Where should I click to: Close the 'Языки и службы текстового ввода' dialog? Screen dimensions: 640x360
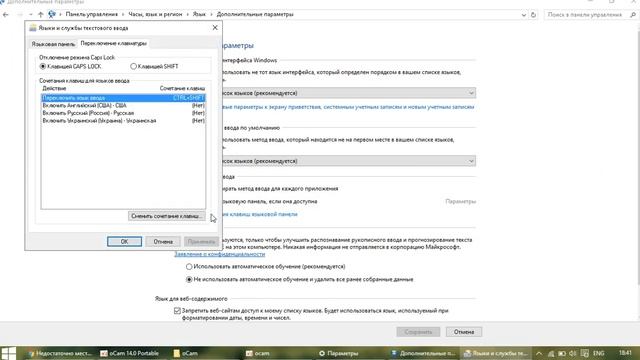[x=215, y=28]
